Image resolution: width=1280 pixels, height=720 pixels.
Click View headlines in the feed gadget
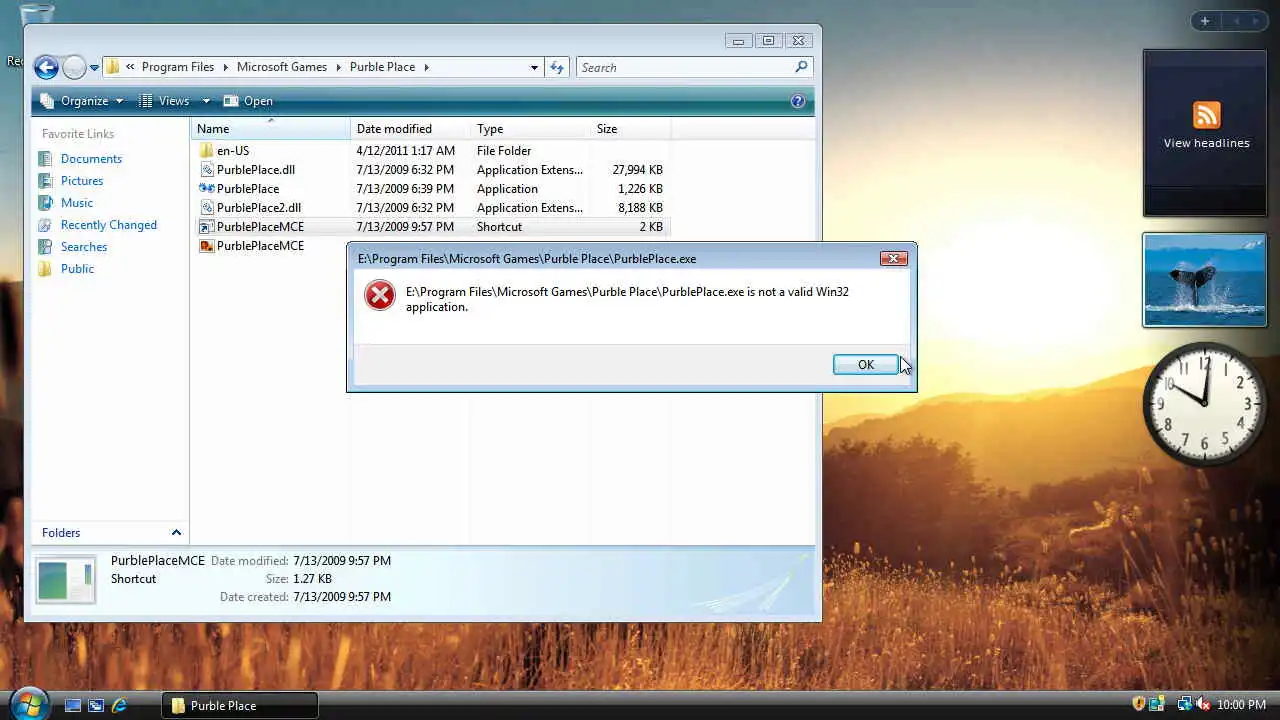coord(1206,143)
